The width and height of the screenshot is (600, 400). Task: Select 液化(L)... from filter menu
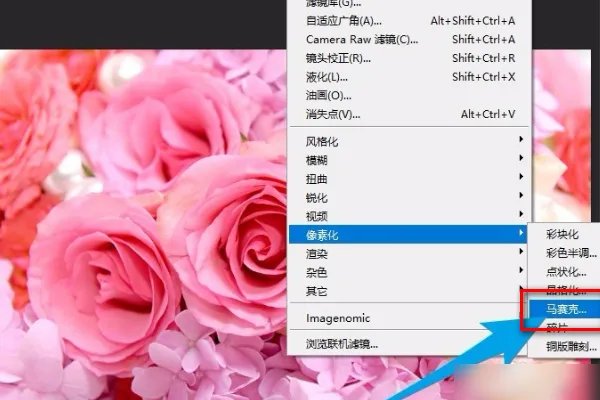pos(409,77)
